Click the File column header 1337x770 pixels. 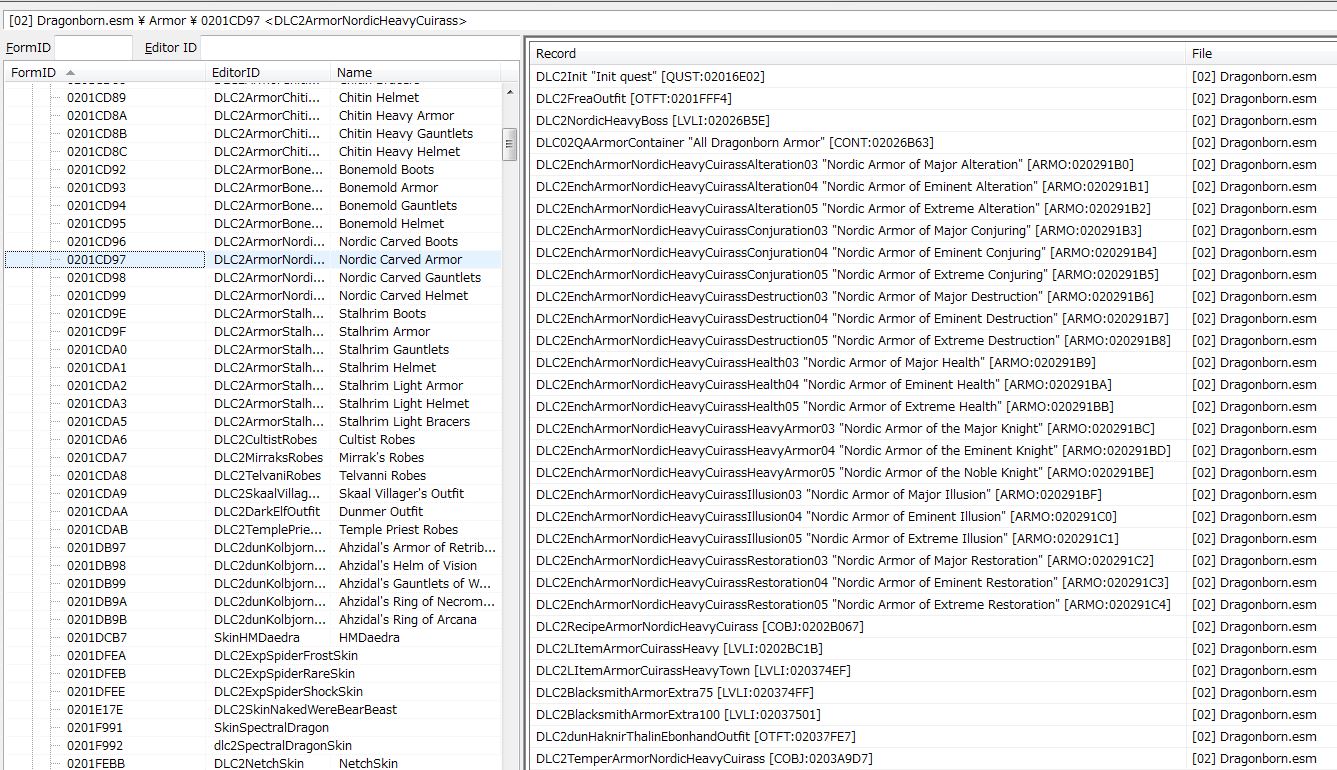[1262, 54]
